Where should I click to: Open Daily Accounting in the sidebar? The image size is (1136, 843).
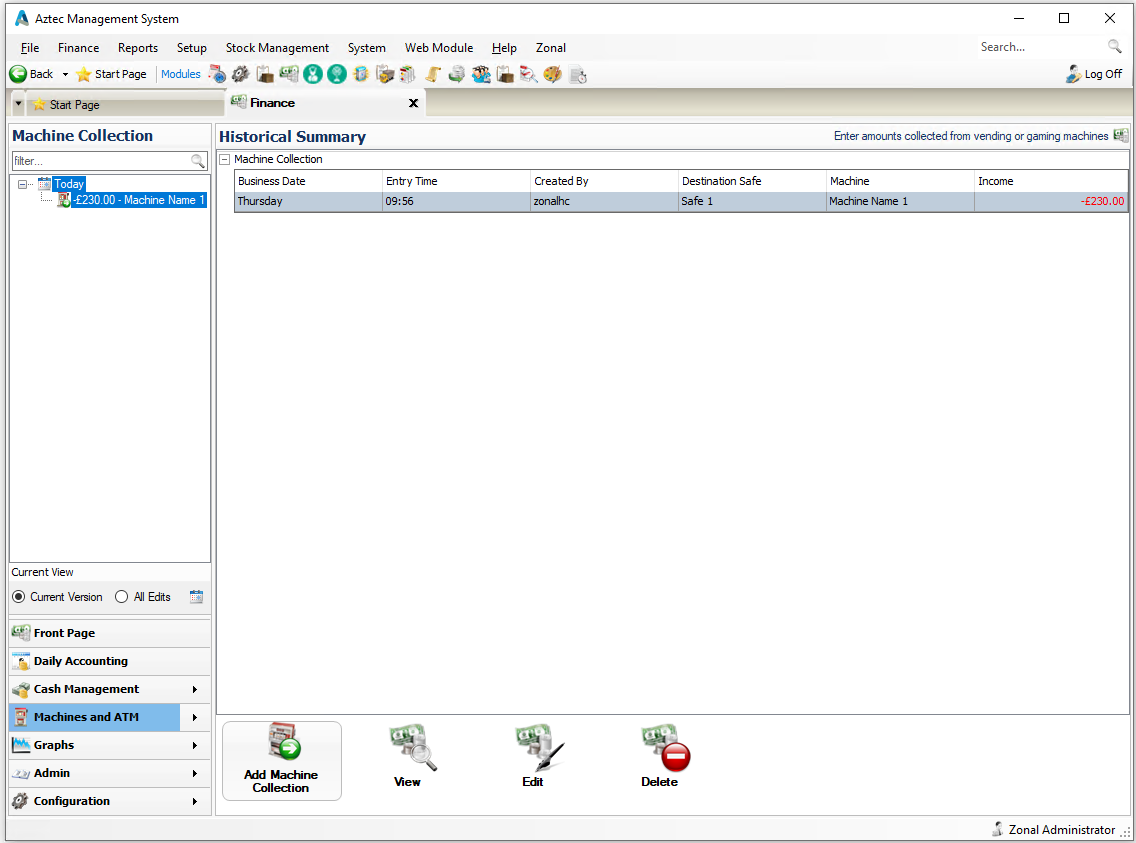tap(81, 661)
